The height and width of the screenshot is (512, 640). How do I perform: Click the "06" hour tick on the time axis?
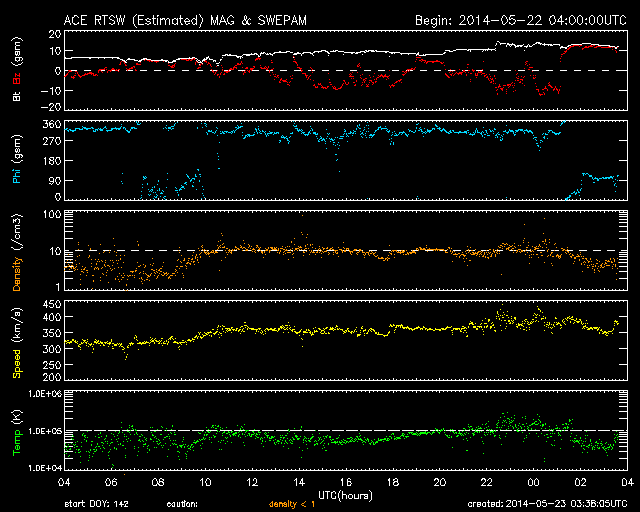click(111, 483)
